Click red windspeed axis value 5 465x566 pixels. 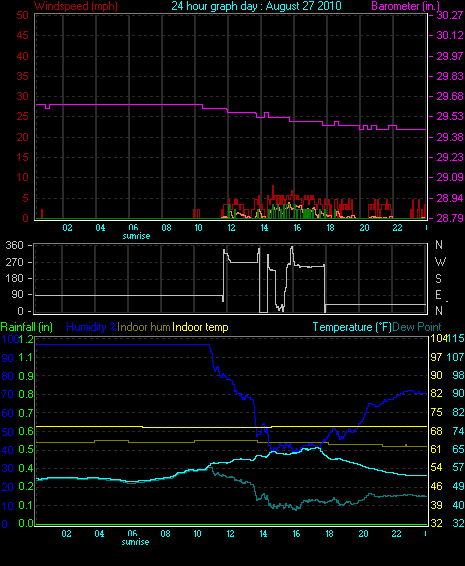[x=25, y=198]
